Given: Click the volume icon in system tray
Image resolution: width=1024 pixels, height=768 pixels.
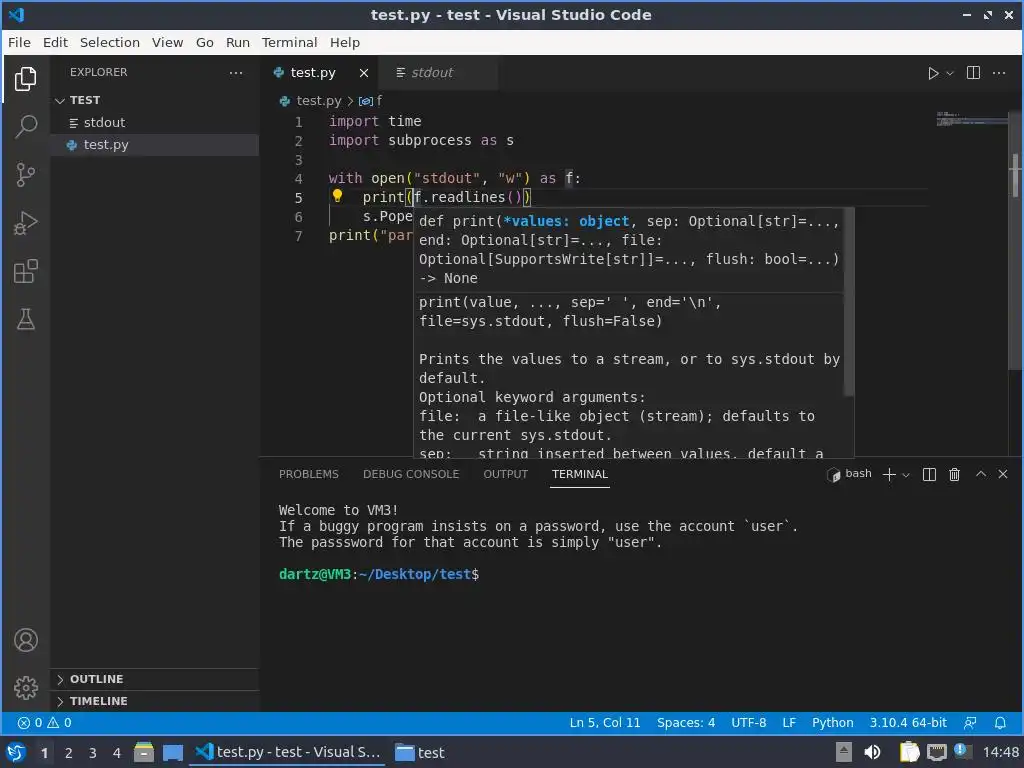Looking at the screenshot, I should coord(872,752).
